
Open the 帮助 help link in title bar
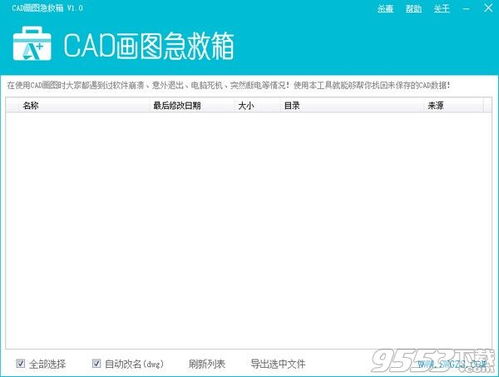point(414,9)
